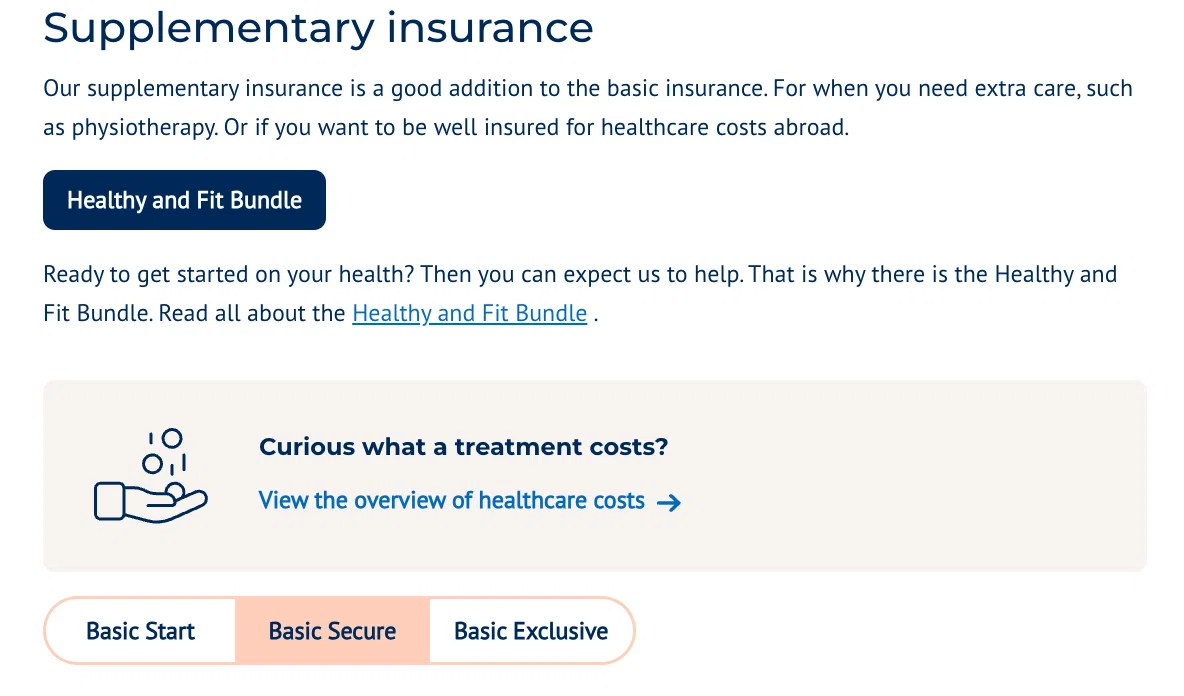Click the cuff of the hand icon
The height and width of the screenshot is (696, 1184).
(109, 501)
